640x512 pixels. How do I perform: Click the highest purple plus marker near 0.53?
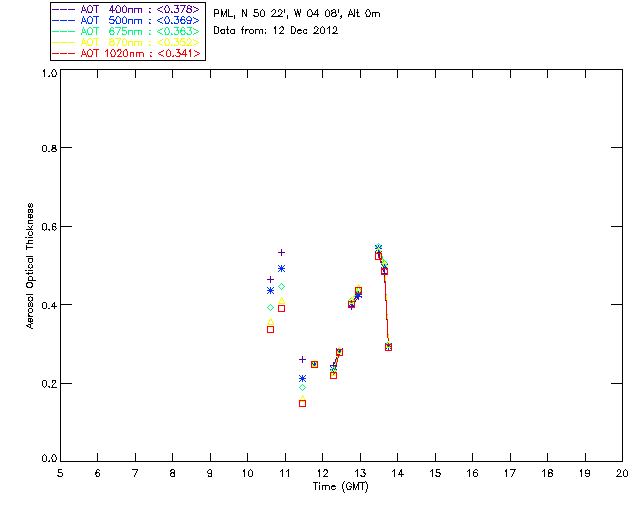(x=281, y=253)
